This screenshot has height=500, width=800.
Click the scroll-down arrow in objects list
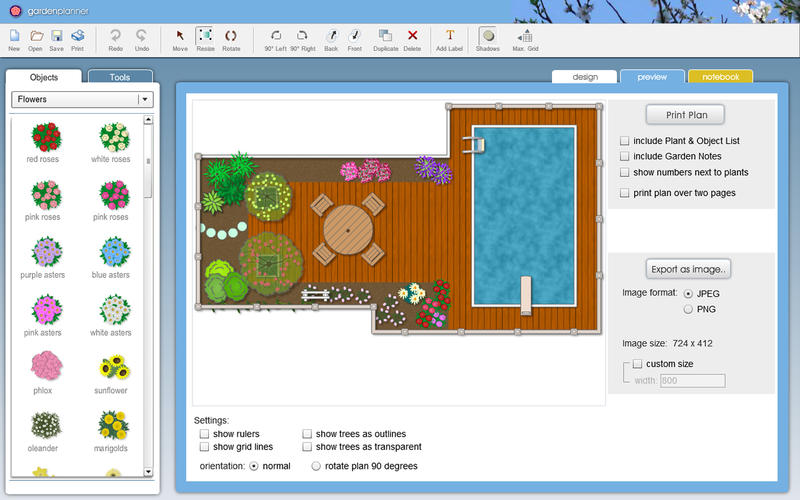coord(148,471)
